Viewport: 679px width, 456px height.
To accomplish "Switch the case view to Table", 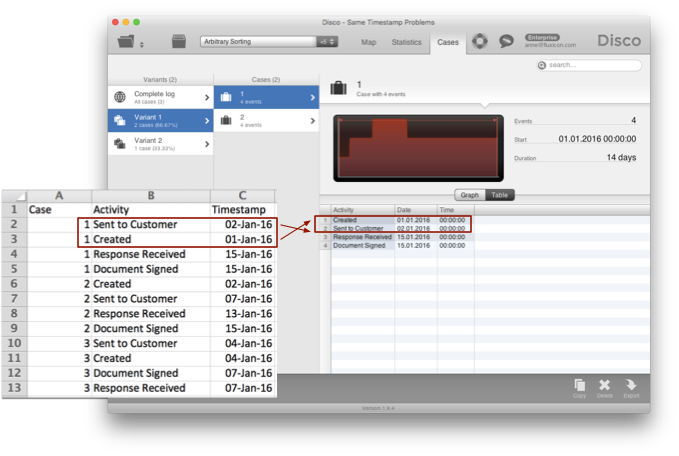I will click(500, 195).
